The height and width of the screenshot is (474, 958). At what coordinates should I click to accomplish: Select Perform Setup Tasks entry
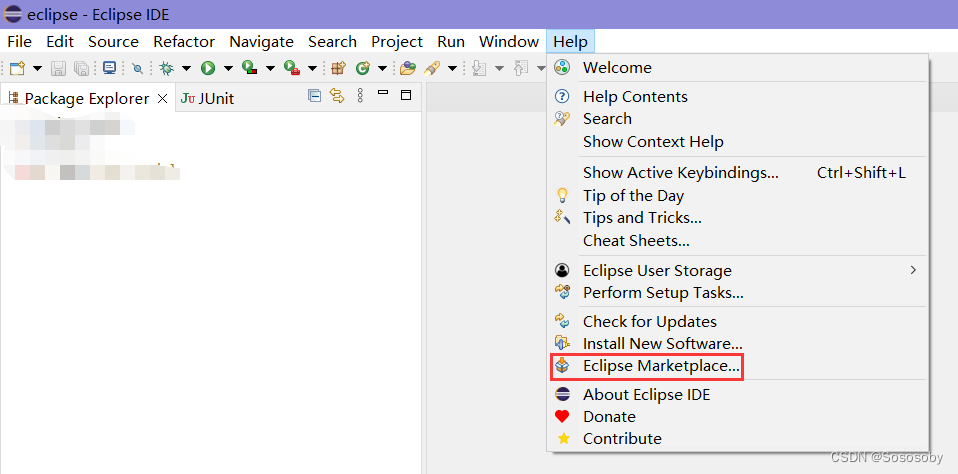point(738,293)
